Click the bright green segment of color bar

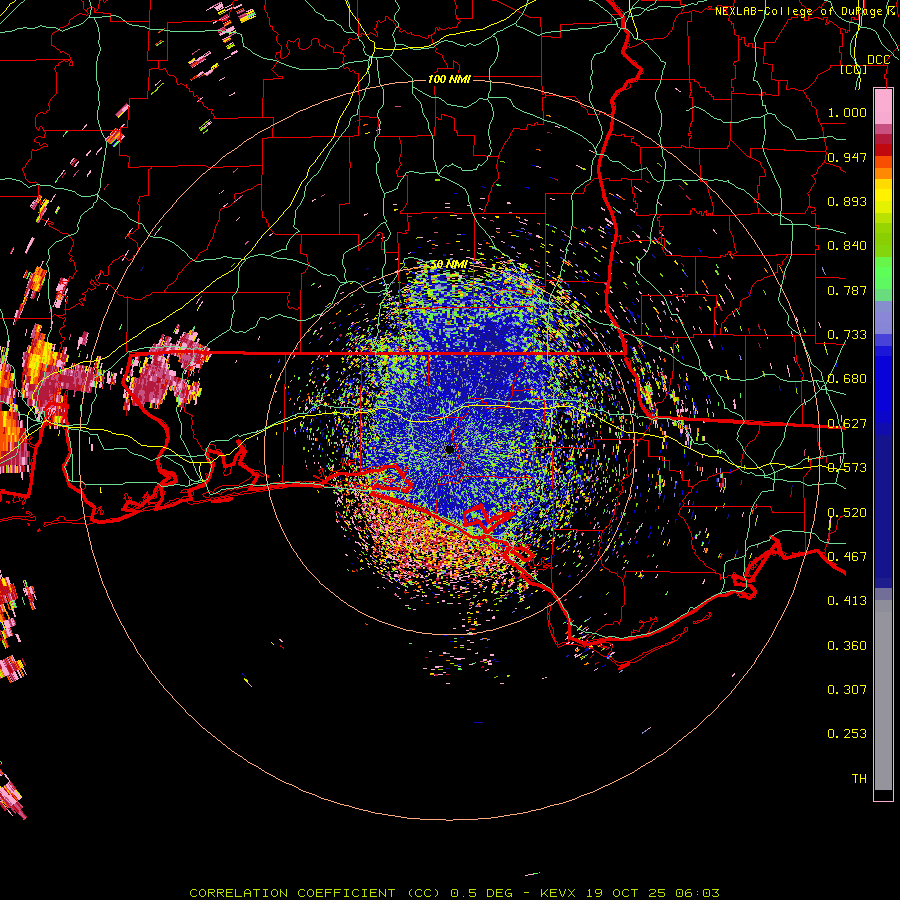point(883,273)
